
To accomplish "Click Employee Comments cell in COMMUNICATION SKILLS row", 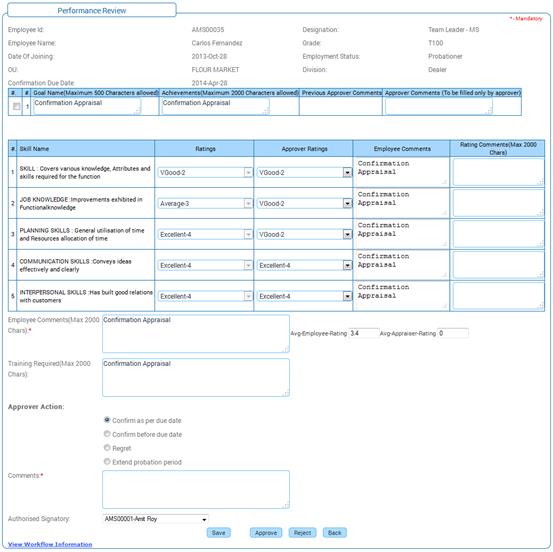I will 401,265.
